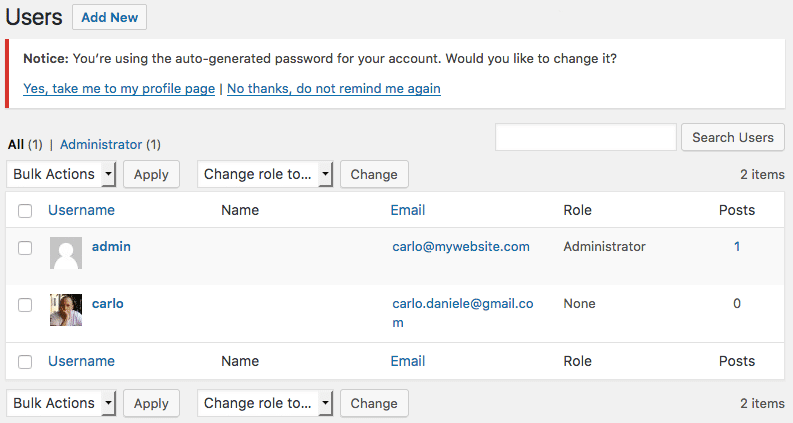Open the email link carlo@mywebsite.com
Screen dimensions: 793x423
(x=461, y=246)
